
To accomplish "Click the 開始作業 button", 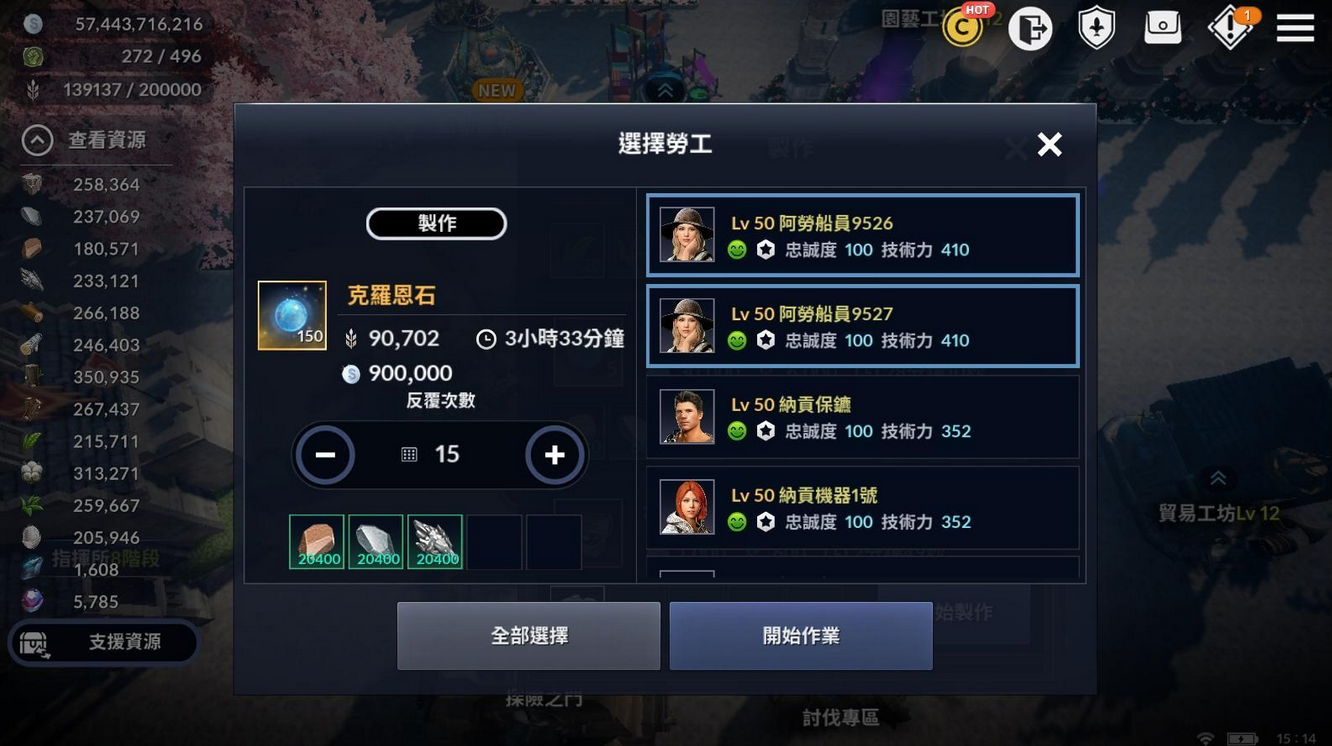I will click(x=801, y=636).
